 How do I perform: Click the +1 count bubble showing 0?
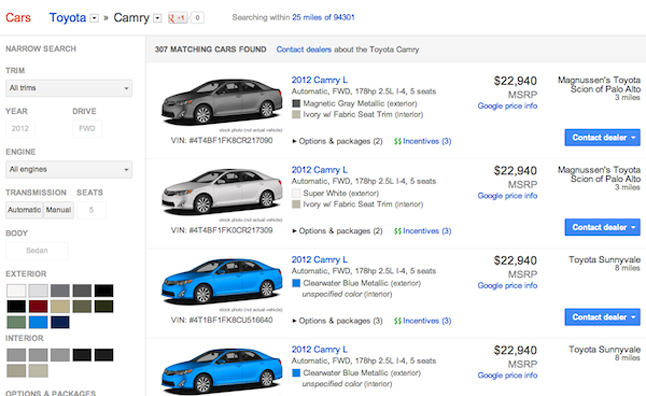pyautogui.click(x=197, y=18)
